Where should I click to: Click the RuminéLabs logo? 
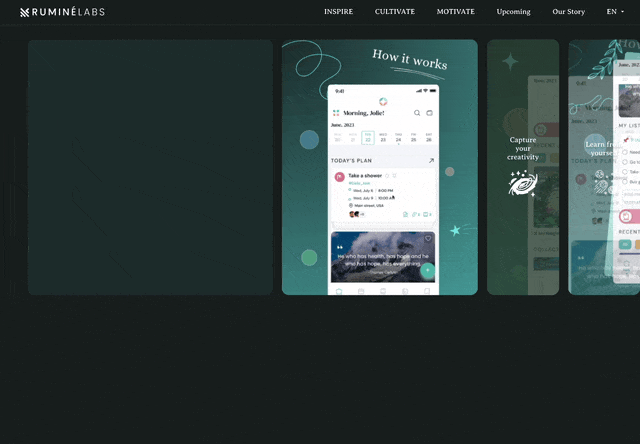coord(62,12)
